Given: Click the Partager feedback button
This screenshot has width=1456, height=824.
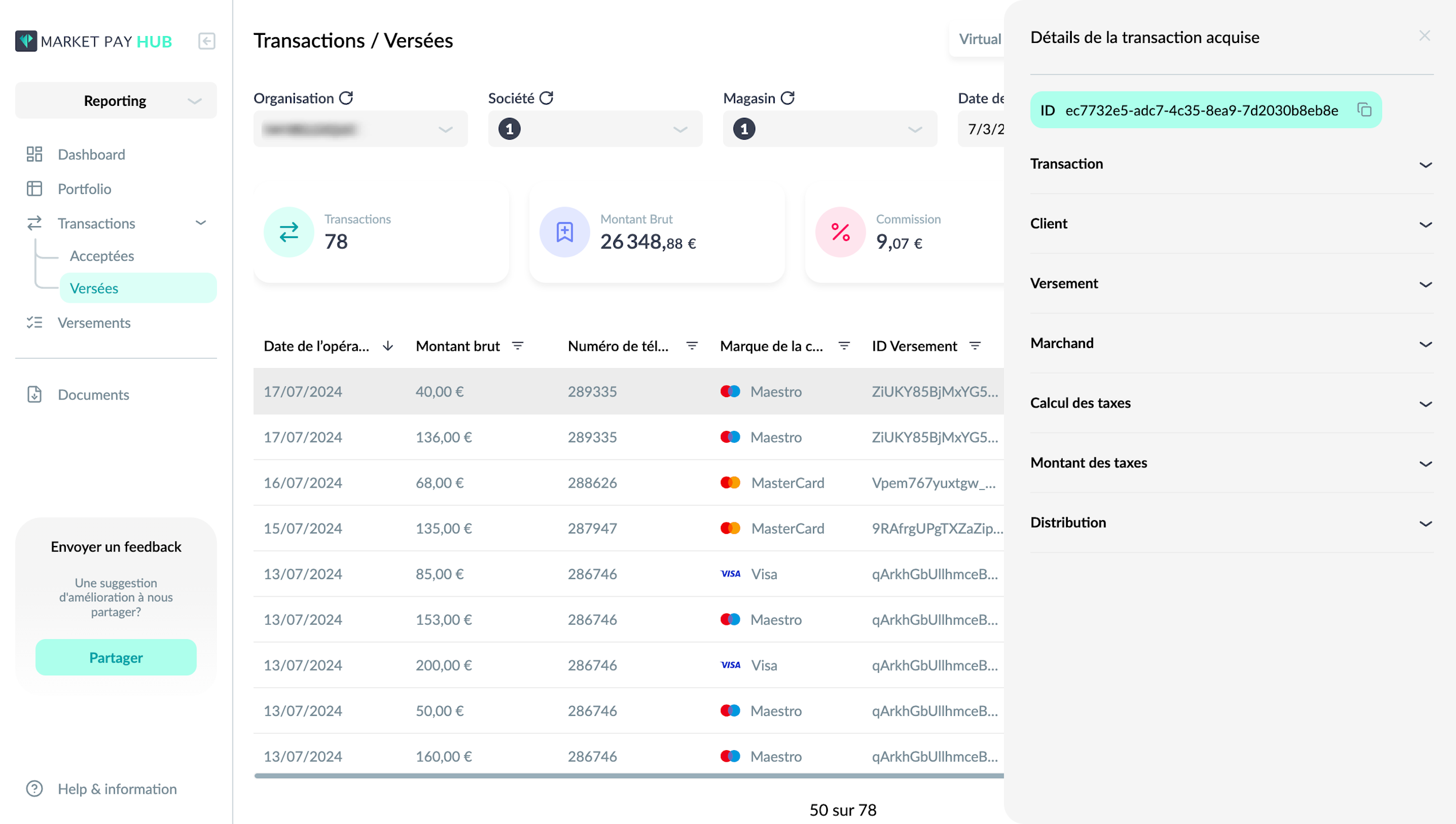Looking at the screenshot, I should pyautogui.click(x=116, y=657).
